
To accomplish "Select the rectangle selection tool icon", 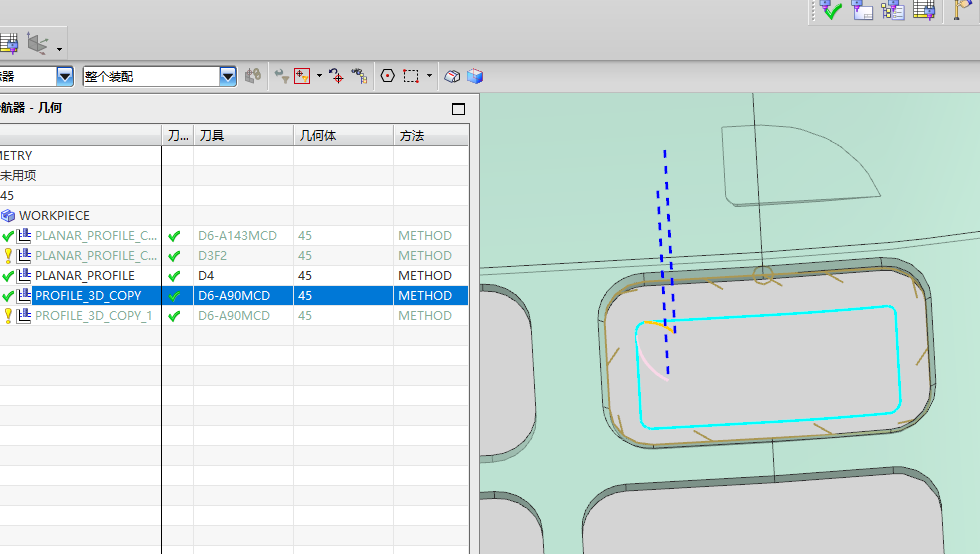I will point(411,76).
